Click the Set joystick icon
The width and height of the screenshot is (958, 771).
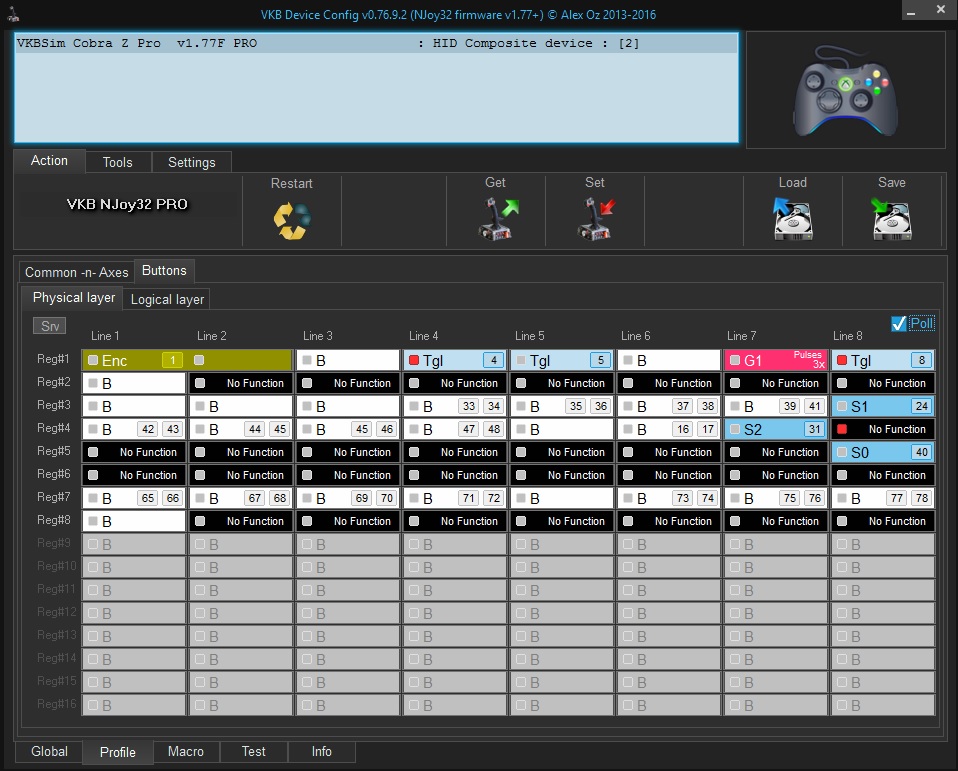(x=596, y=218)
